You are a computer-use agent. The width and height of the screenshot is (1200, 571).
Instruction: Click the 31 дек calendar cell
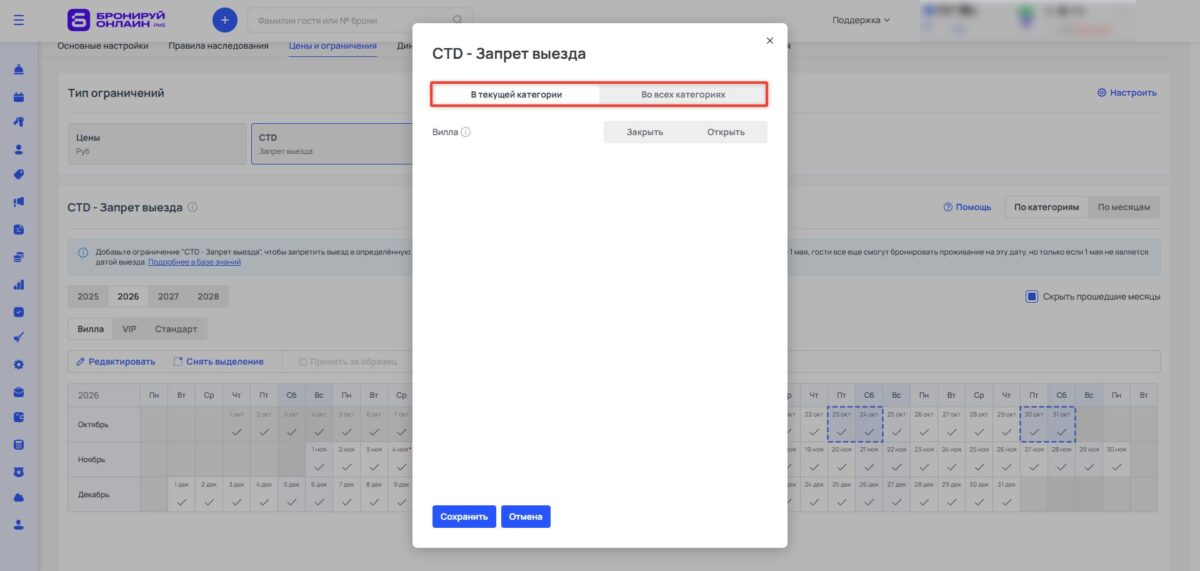1006,494
